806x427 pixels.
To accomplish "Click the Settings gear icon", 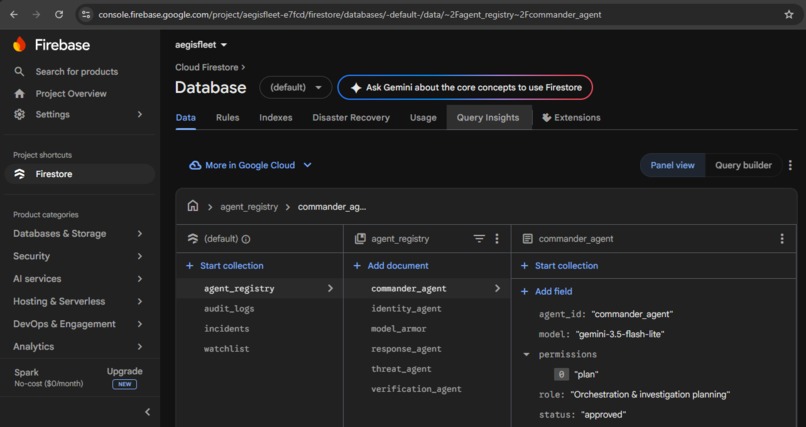I will 20,114.
